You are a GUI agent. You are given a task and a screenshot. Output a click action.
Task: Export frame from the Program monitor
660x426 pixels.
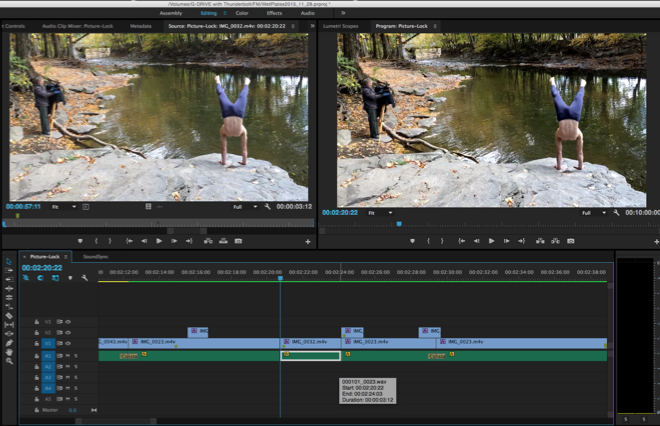click(x=571, y=241)
